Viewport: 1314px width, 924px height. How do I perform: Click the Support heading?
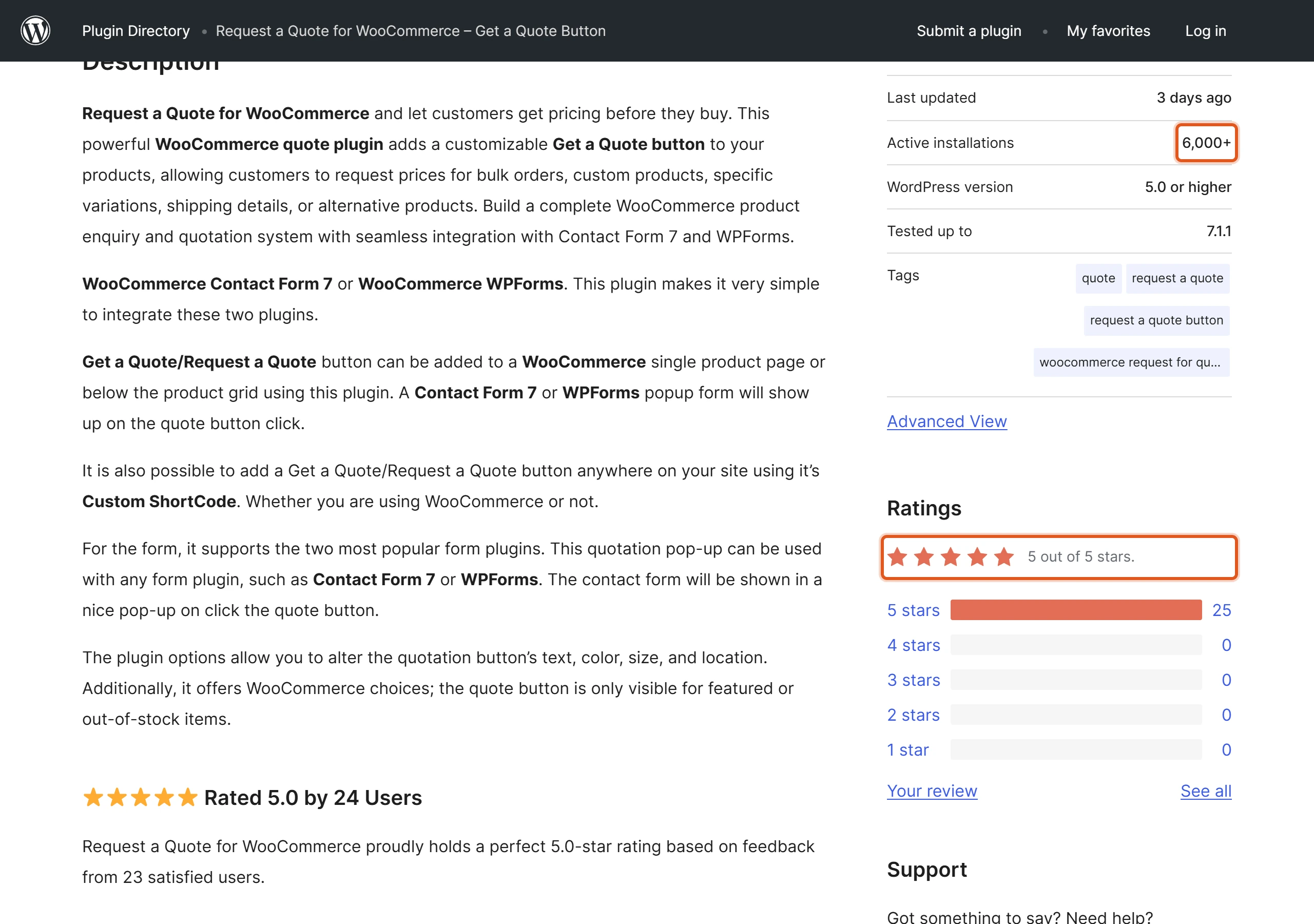(927, 870)
